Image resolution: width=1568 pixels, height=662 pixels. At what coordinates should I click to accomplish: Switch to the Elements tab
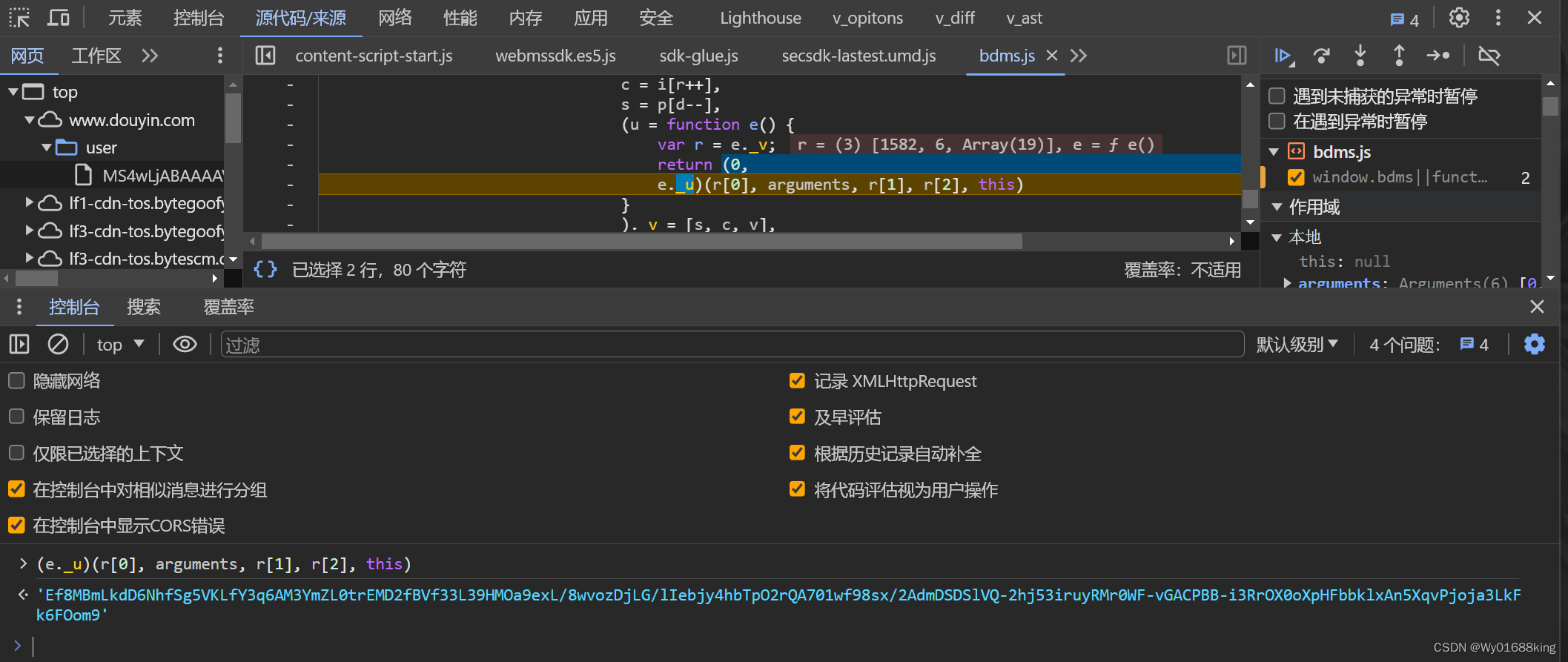click(x=125, y=18)
